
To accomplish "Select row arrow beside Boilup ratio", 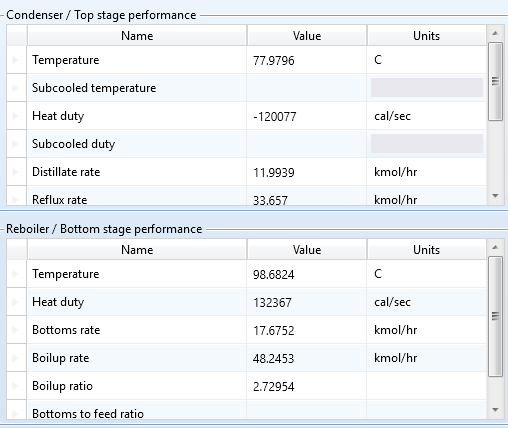I will pos(15,386).
